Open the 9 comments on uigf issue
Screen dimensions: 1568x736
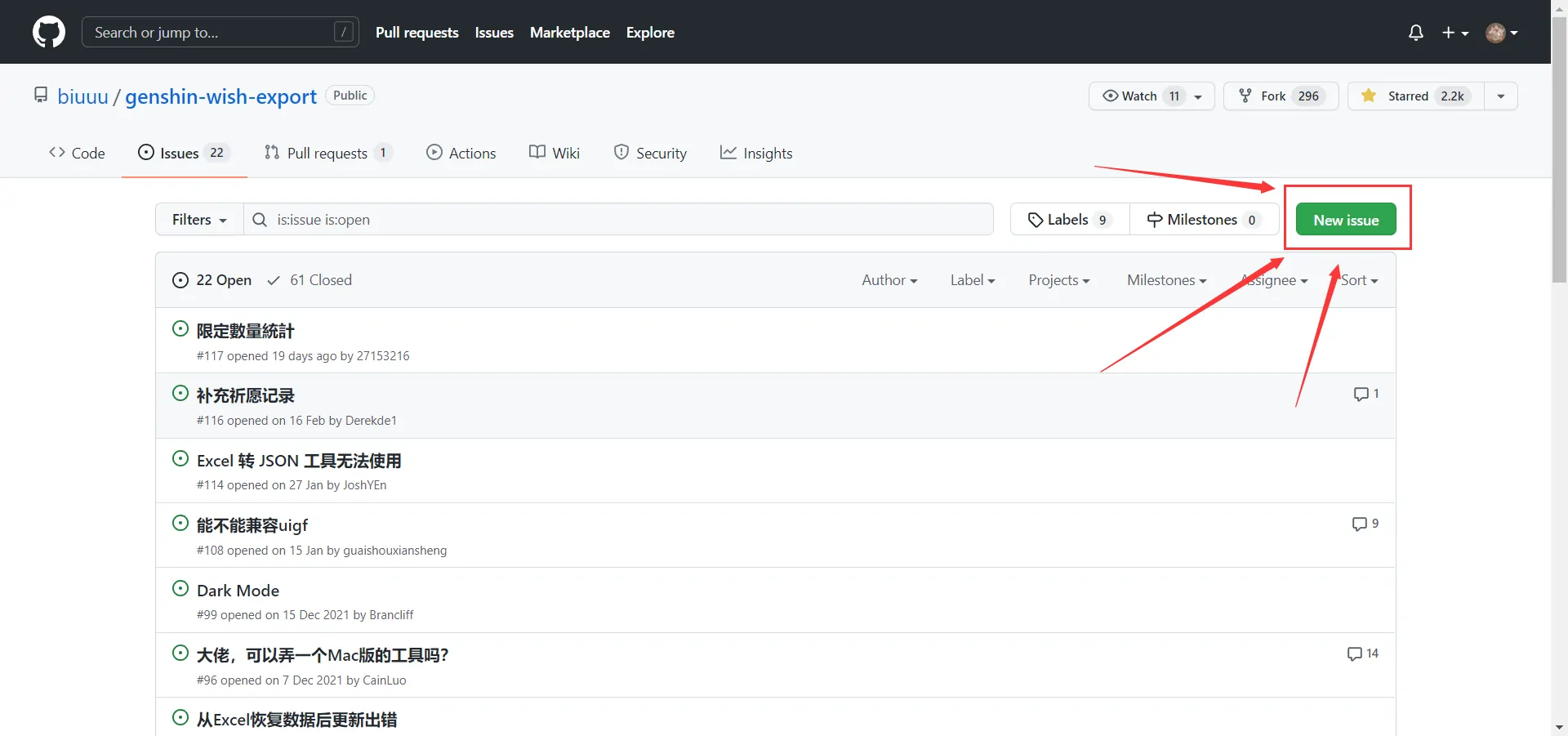pyautogui.click(x=1365, y=524)
